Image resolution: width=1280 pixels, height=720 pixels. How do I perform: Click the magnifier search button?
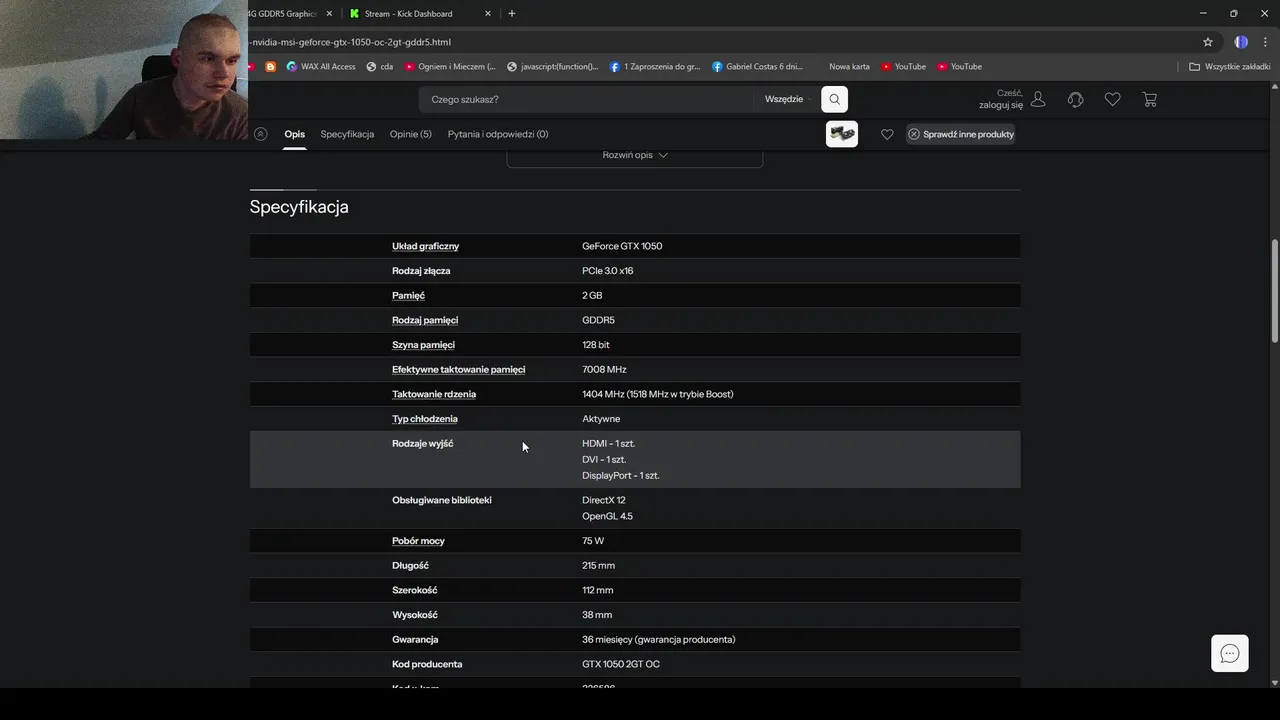[834, 99]
